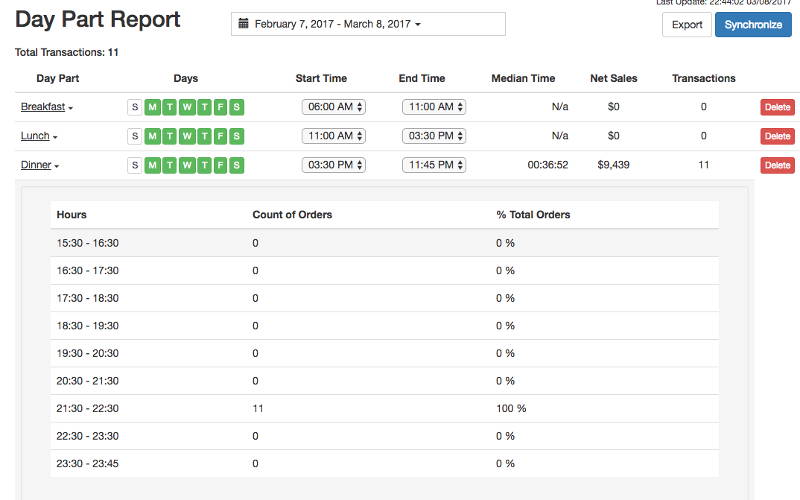Viewport: 800px width, 500px height.
Task: Expand the Dinner day part dropdown
Action: tap(40, 165)
